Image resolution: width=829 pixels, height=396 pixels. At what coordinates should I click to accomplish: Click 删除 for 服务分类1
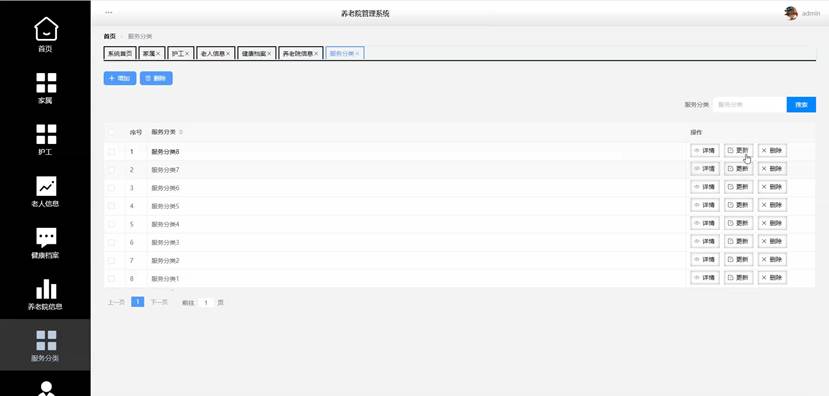(772, 278)
